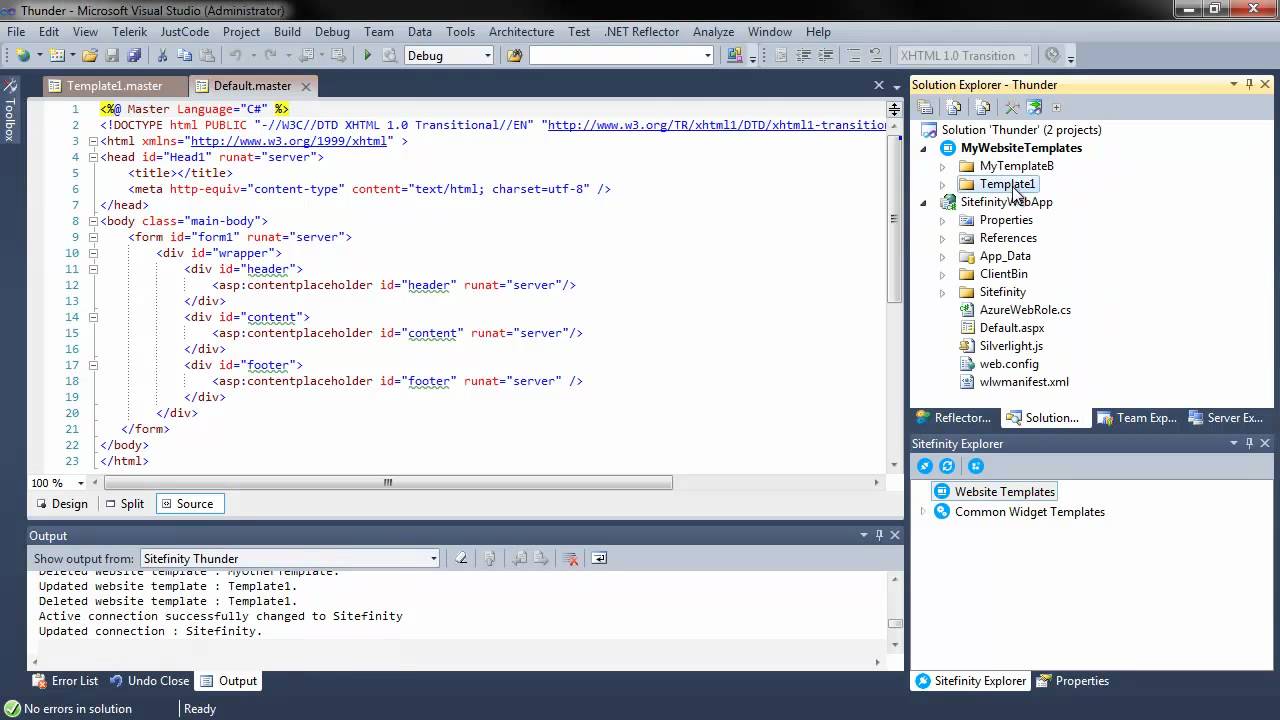1280x720 pixels.
Task: Collapse the outline toggle beside the body line
Action: coord(94,221)
